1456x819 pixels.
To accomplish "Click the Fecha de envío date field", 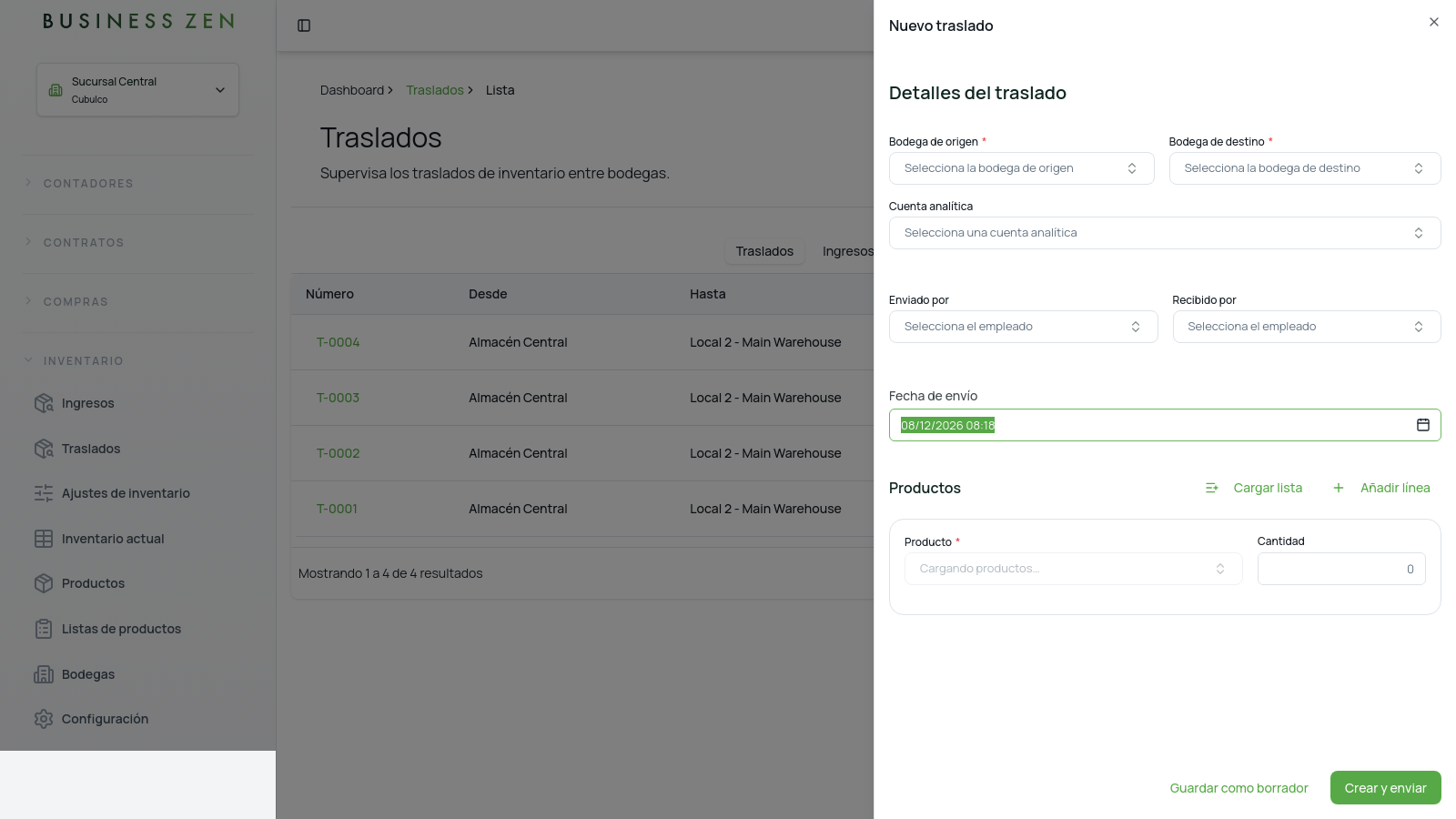I will tap(1165, 425).
